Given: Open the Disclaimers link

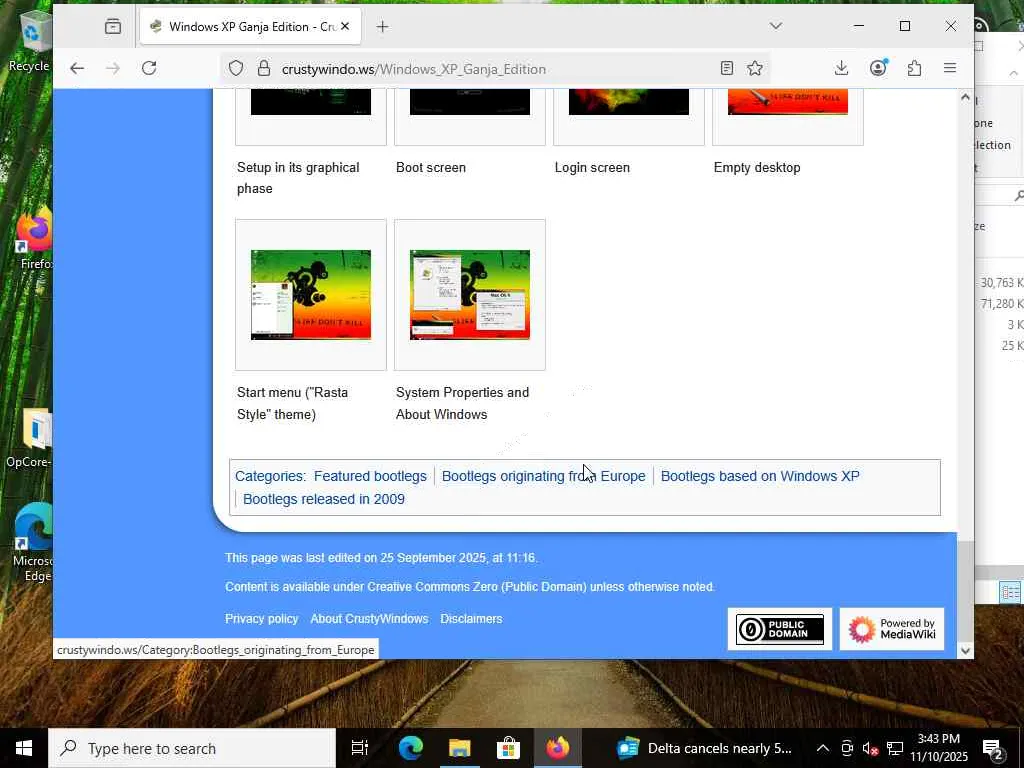Looking at the screenshot, I should pyautogui.click(x=471, y=618).
